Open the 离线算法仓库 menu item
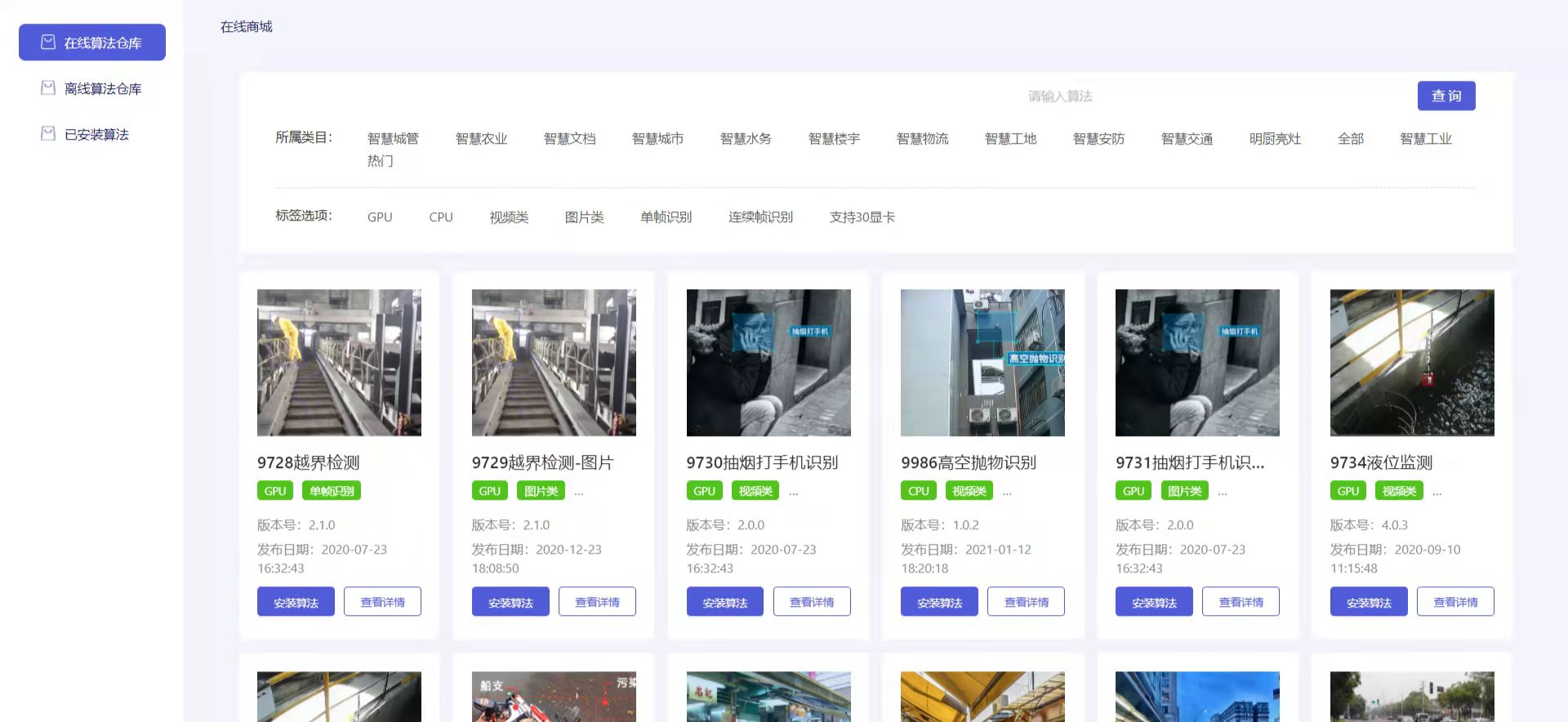The height and width of the screenshot is (722, 1568). tap(92, 88)
